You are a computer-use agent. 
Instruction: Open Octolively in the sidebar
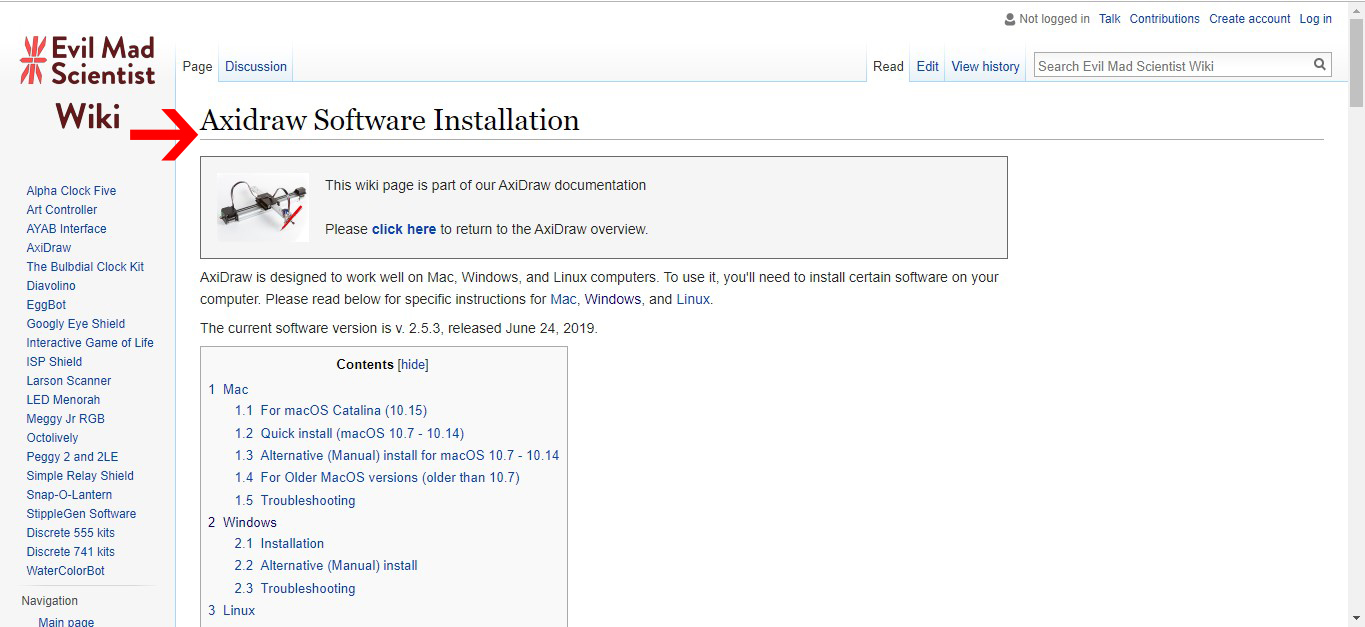click(52, 438)
